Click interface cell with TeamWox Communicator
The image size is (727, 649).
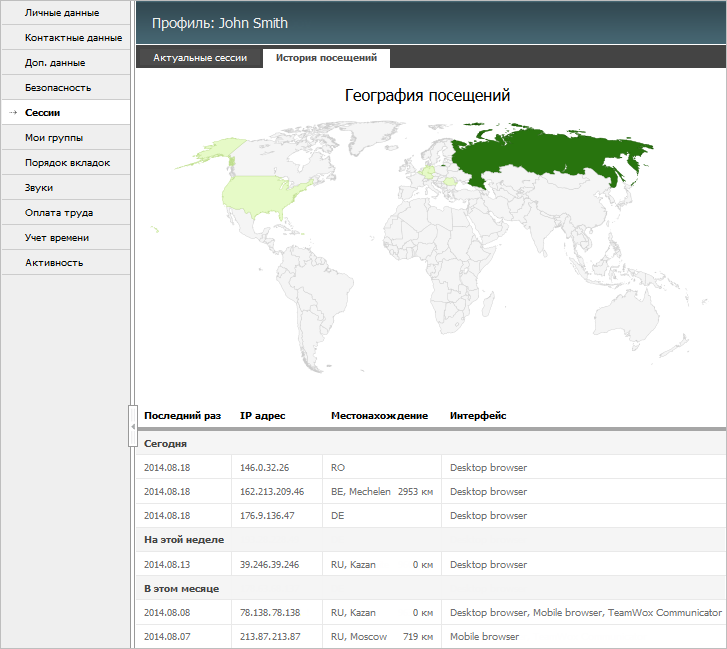[586, 612]
